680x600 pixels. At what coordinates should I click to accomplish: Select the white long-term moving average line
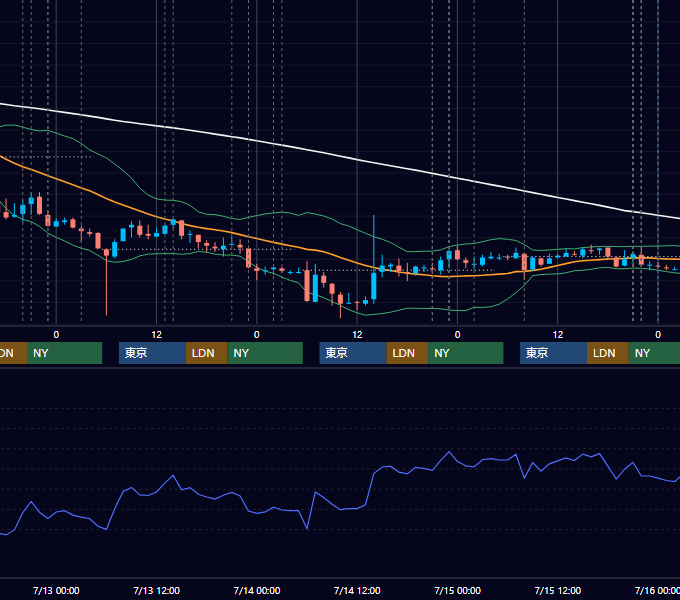pyautogui.click(x=338, y=156)
